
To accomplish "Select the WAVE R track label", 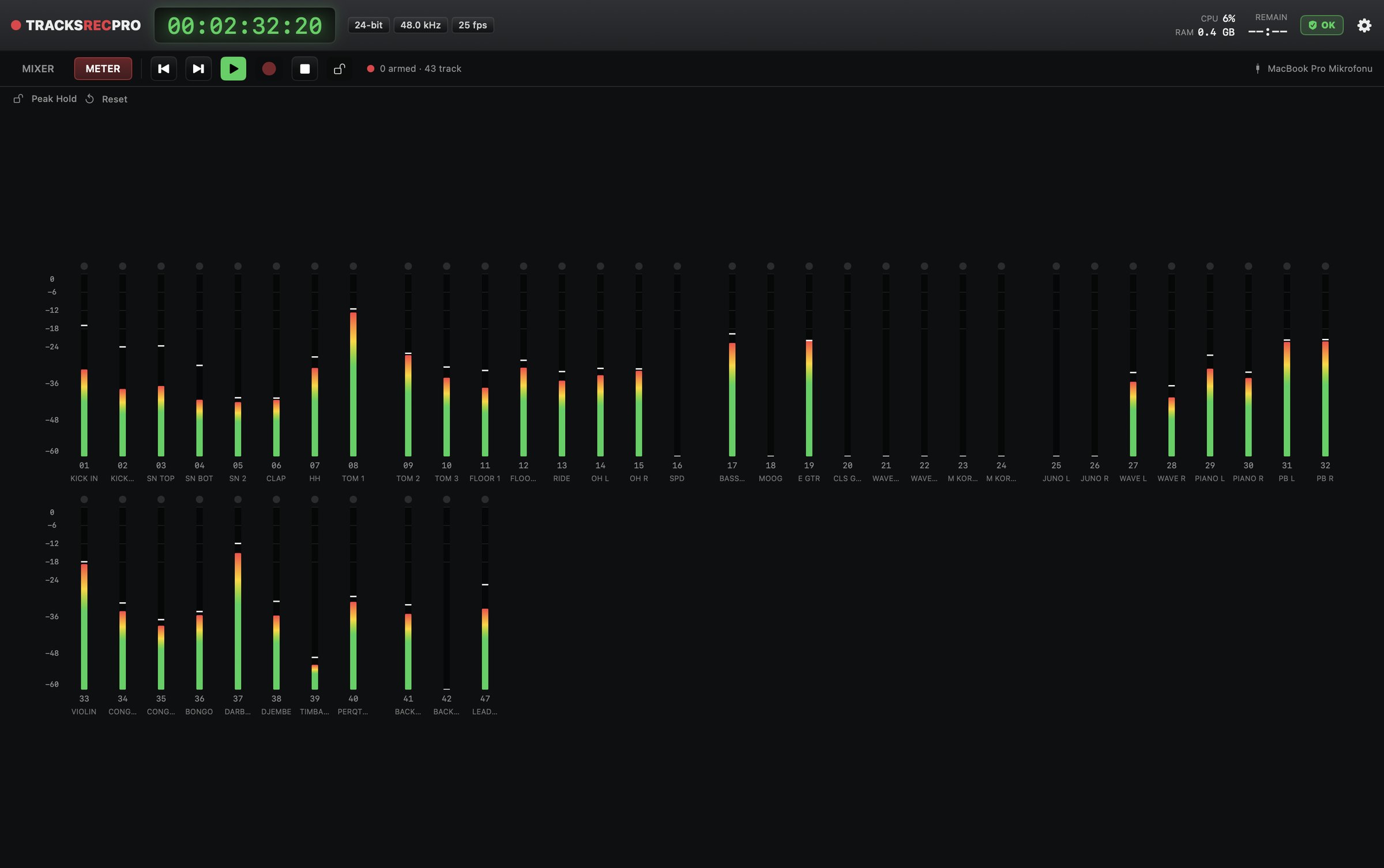I will (x=1171, y=478).
